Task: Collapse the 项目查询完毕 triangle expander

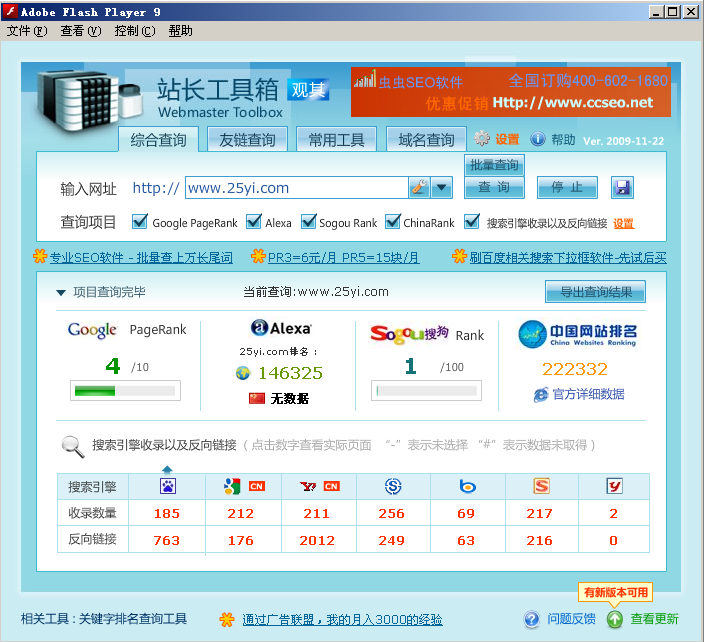Action: click(61, 293)
